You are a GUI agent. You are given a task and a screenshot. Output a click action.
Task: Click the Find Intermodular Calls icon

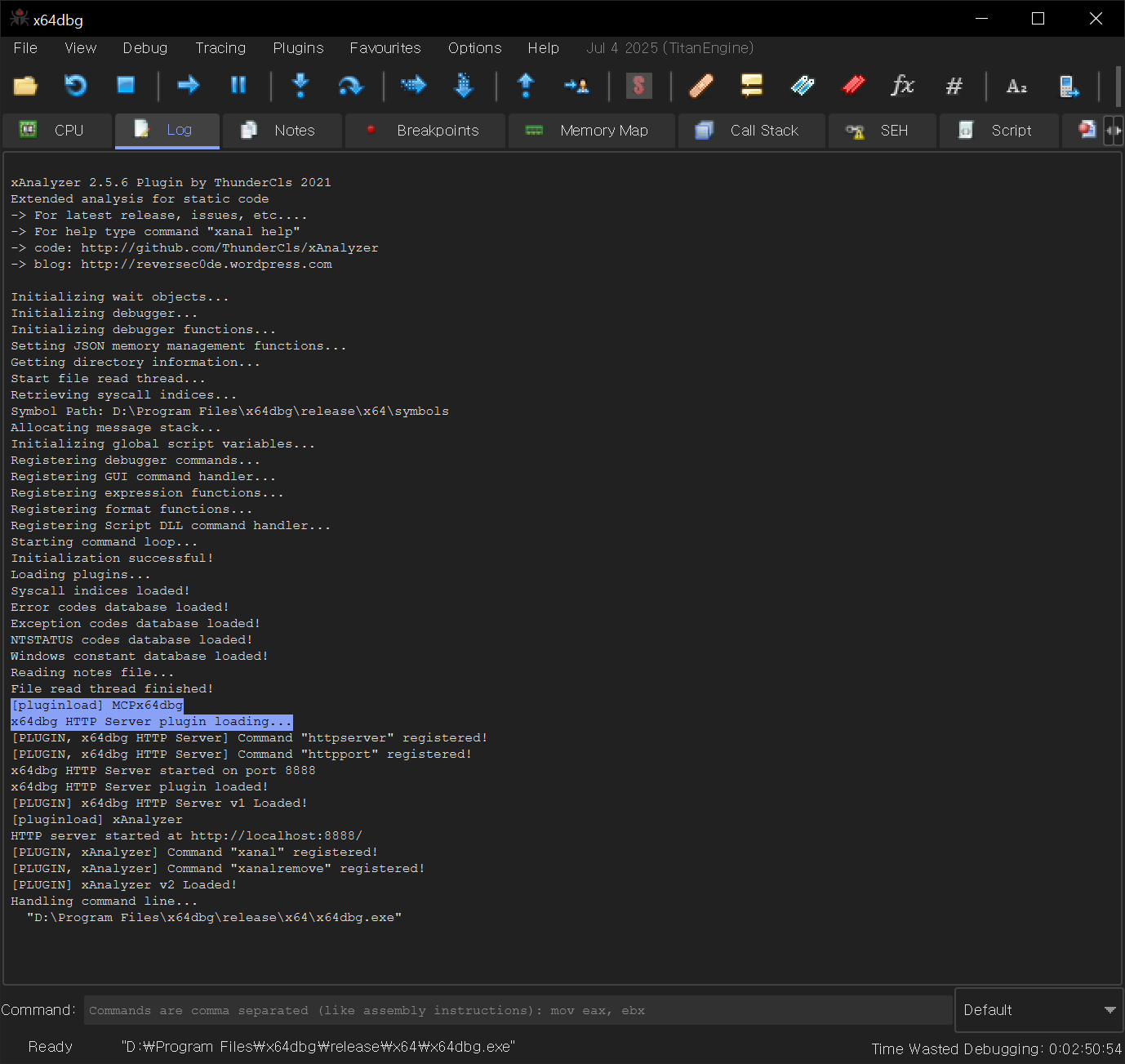click(1069, 86)
